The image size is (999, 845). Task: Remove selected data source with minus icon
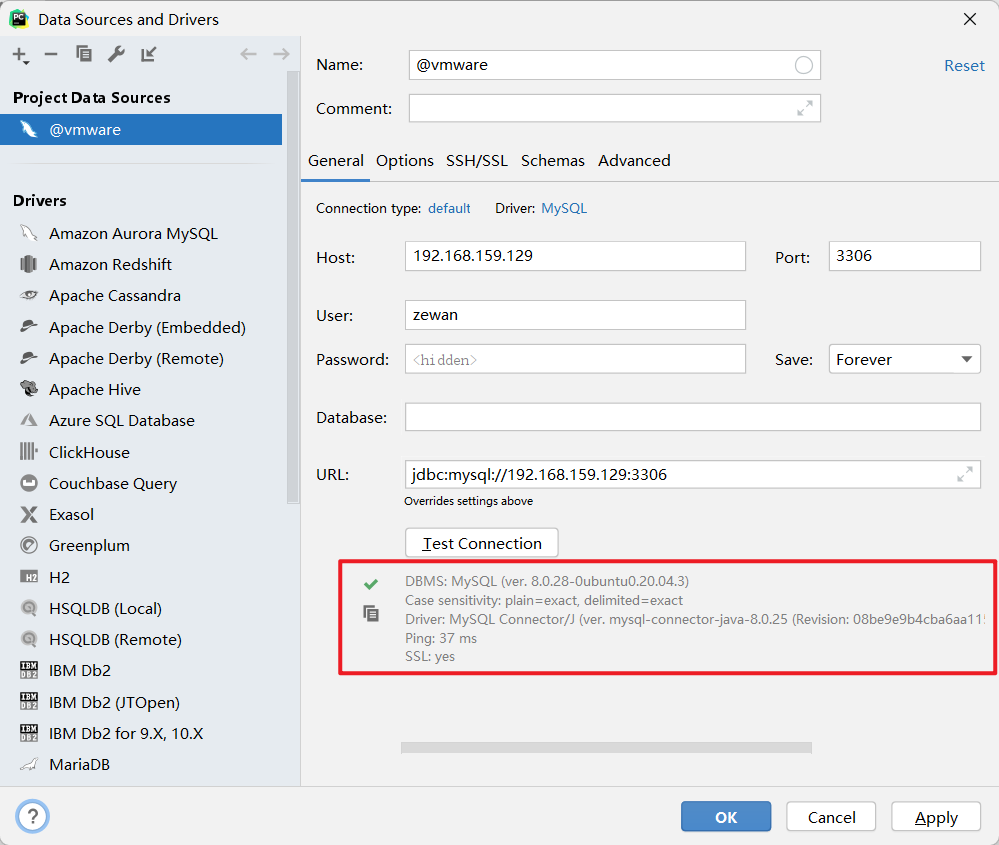click(51, 55)
